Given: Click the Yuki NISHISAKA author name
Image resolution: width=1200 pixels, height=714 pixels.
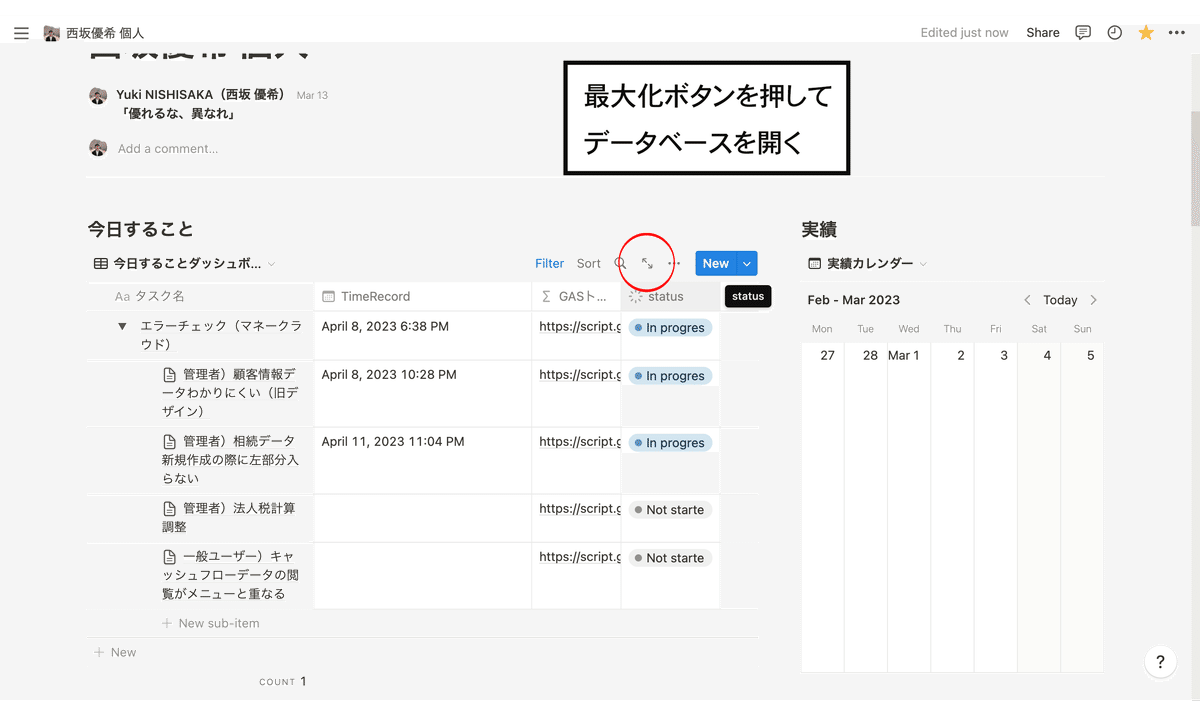Looking at the screenshot, I should click(x=201, y=95).
